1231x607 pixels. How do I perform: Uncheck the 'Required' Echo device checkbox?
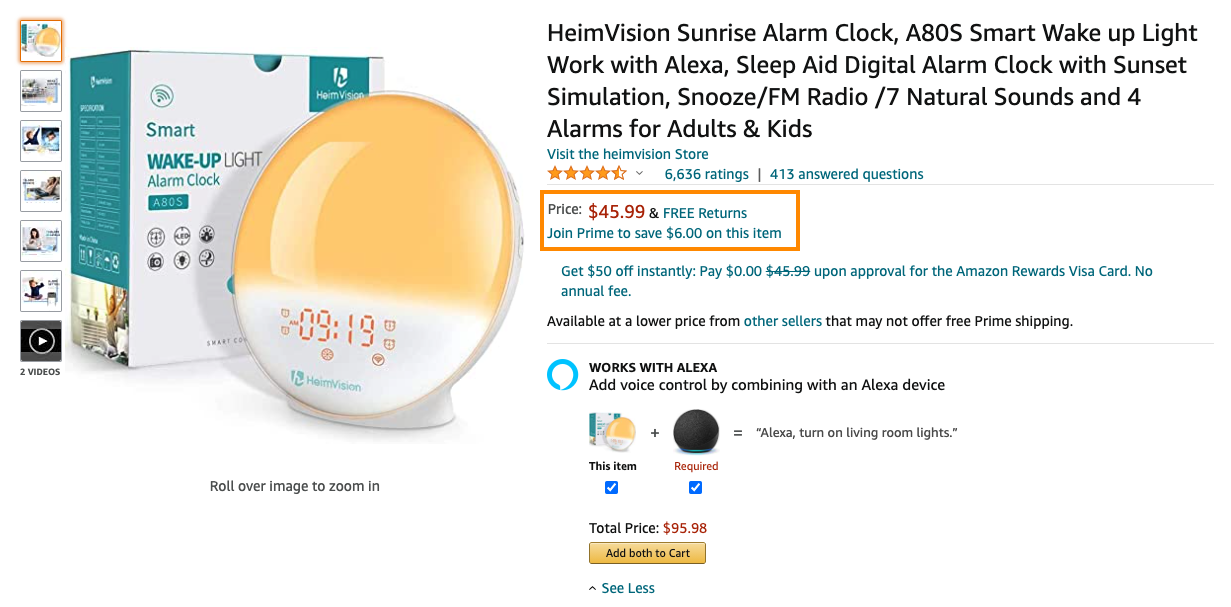tap(696, 488)
